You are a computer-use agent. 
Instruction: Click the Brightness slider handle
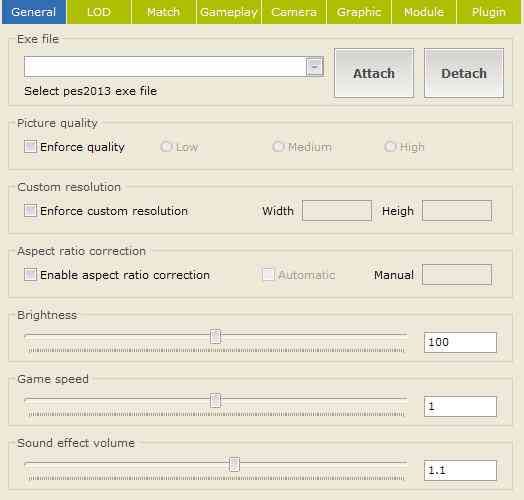click(216, 336)
